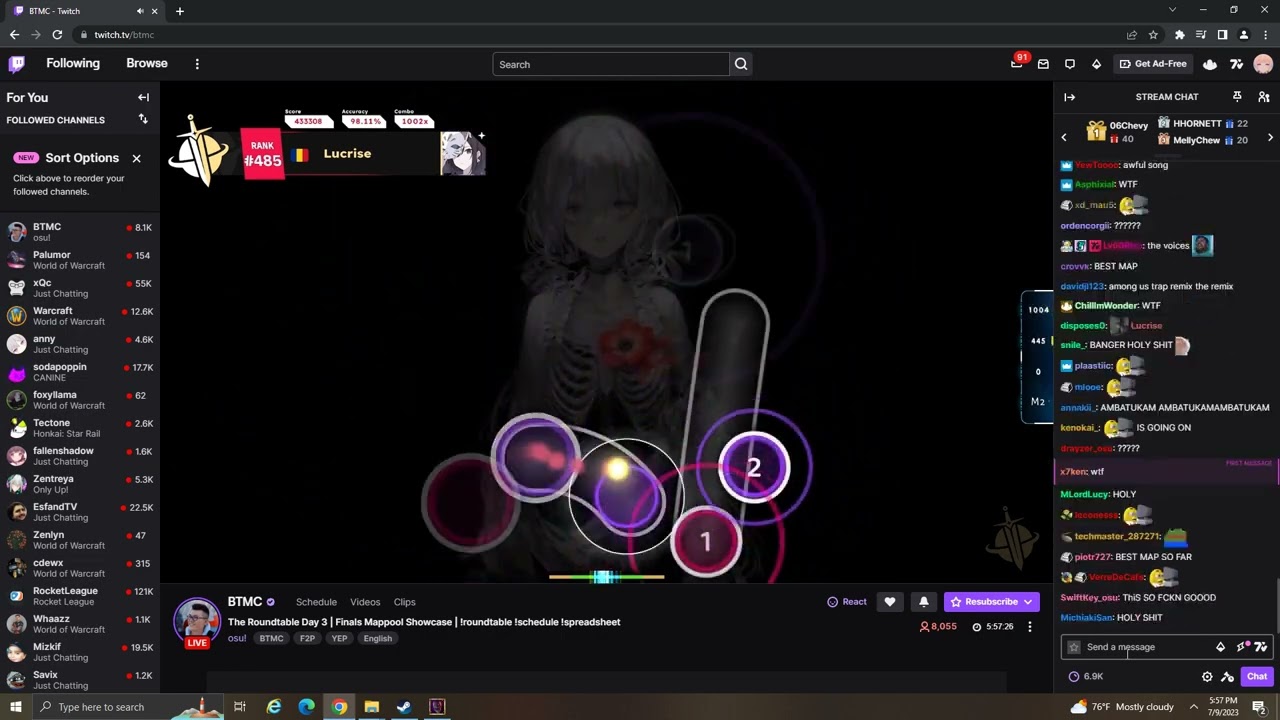The image size is (1280, 720).
Task: Open the osu! category link under title
Action: (x=237, y=638)
